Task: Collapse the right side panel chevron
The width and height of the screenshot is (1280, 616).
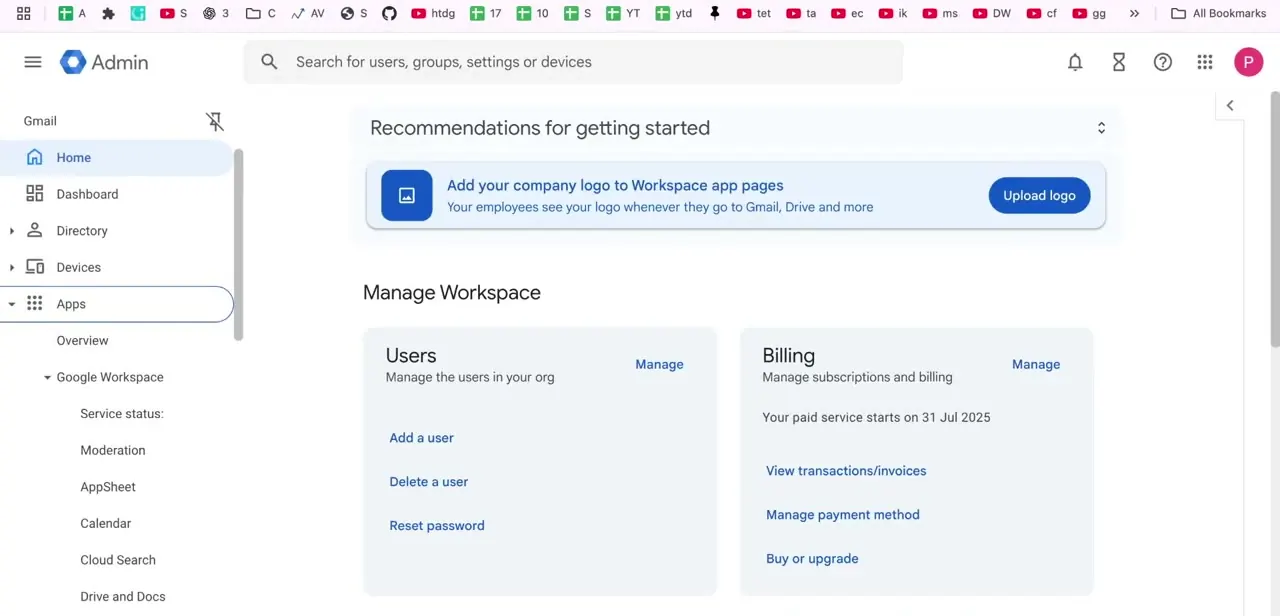Action: tap(1230, 105)
